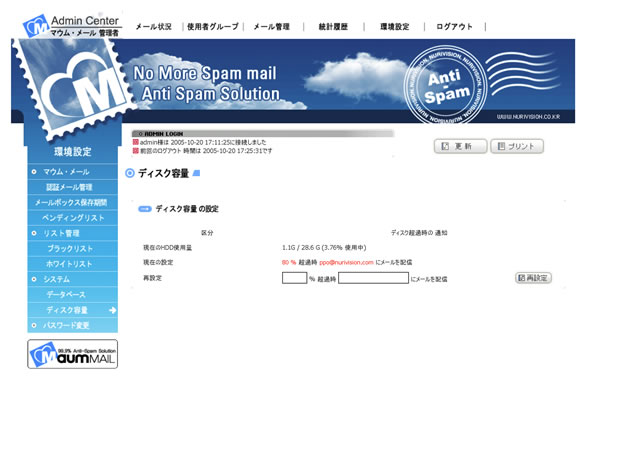Image resolution: width=640 pixels, height=452 pixels.
Task: Click the admin login time line
Action: [x=203, y=142]
